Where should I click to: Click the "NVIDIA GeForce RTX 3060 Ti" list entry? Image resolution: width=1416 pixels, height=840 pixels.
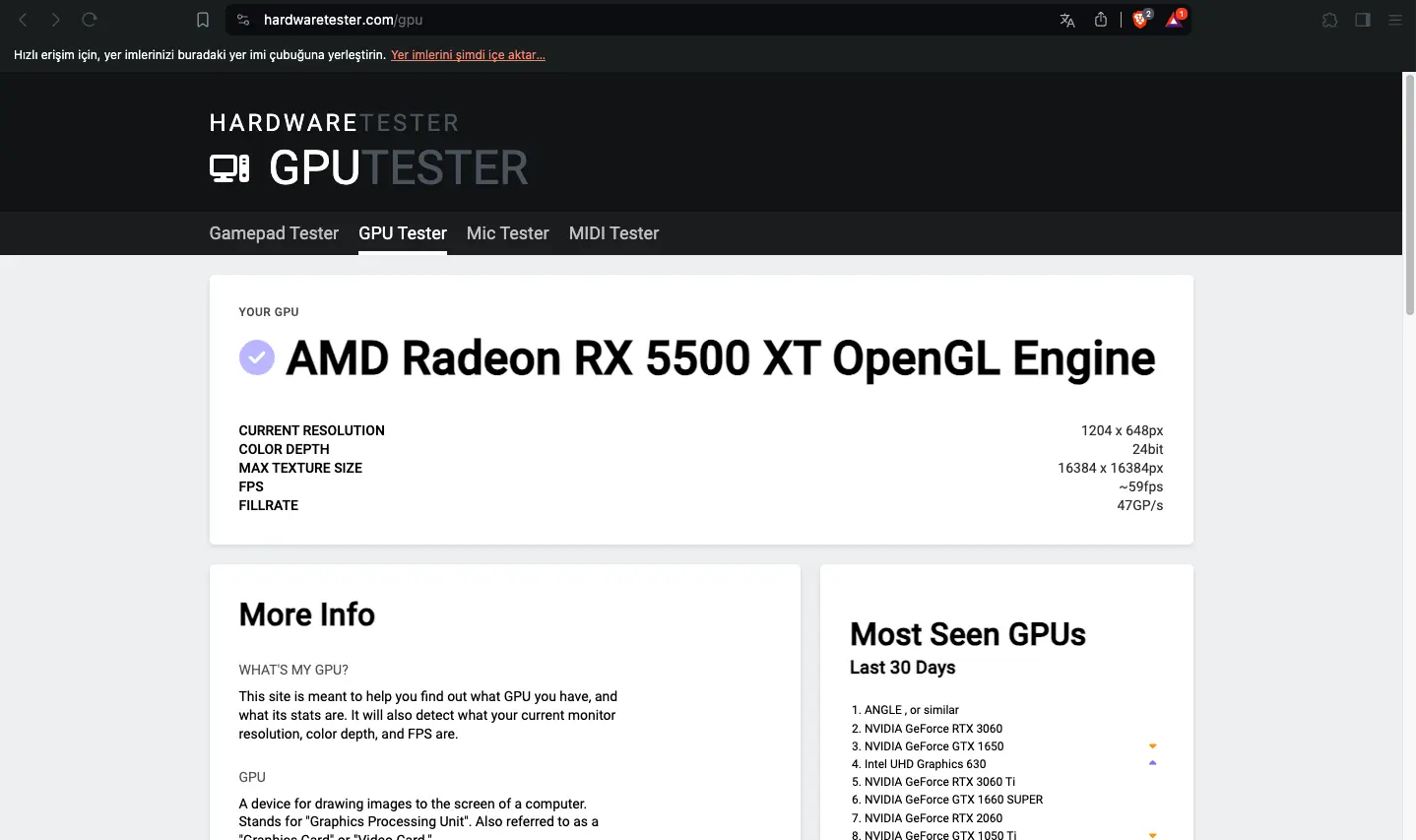[939, 782]
